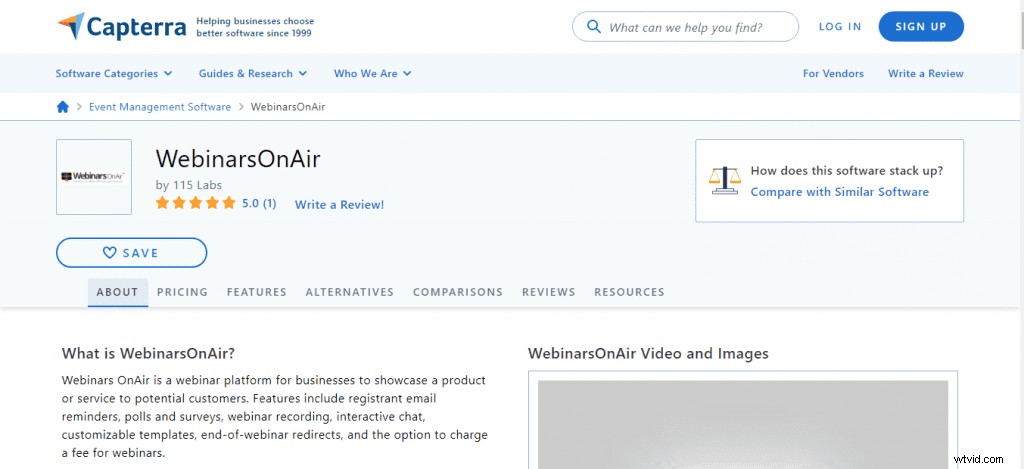
Task: Open the For Vendors link
Action: pyautogui.click(x=833, y=74)
